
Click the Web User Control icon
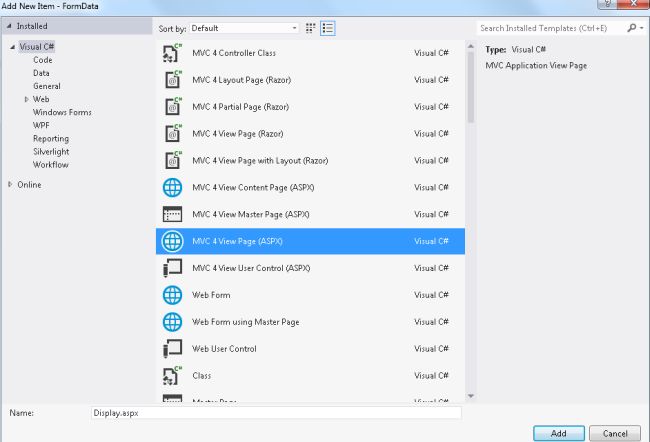point(172,349)
